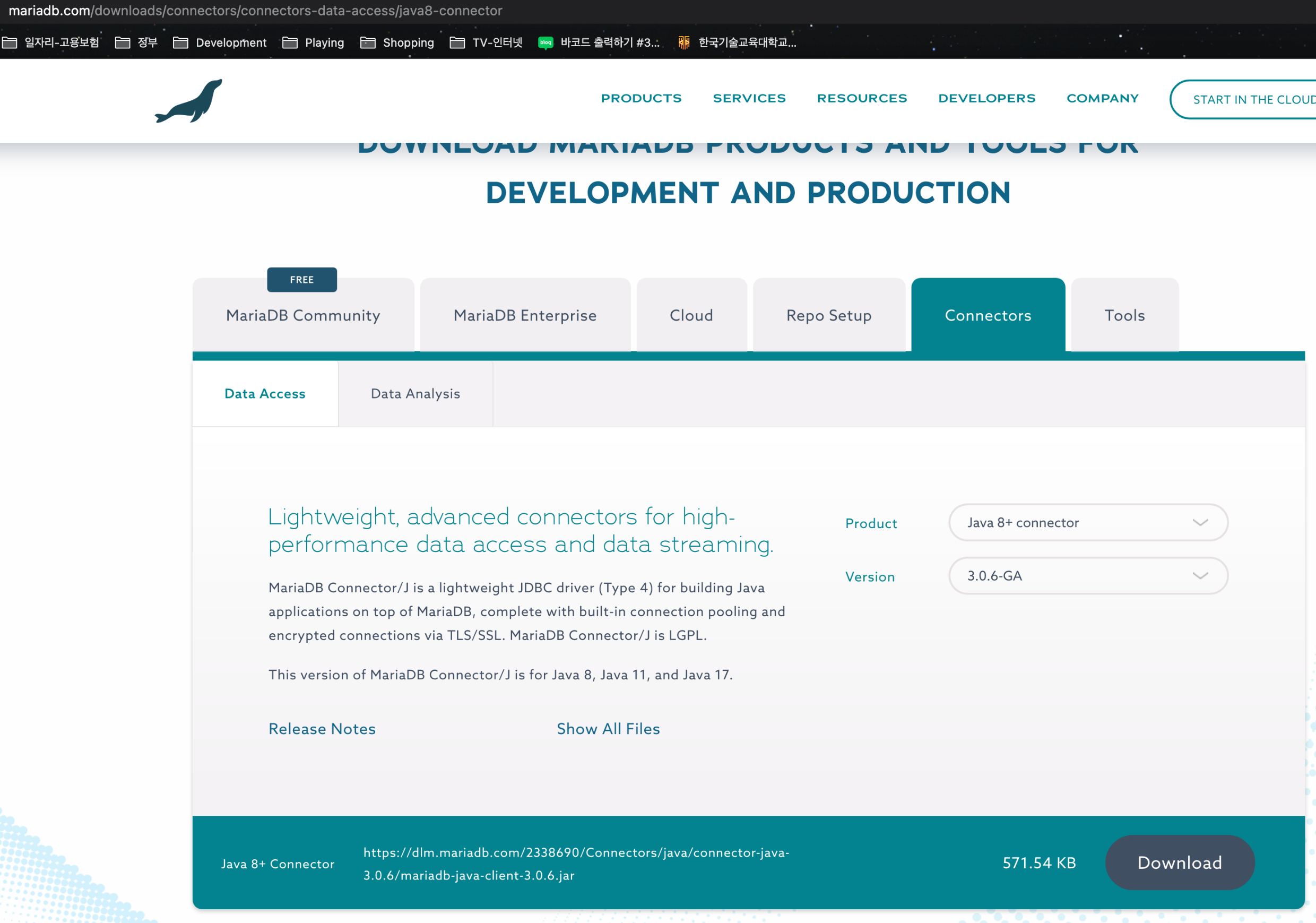Image resolution: width=1316 pixels, height=923 pixels.
Task: Open the 일자리-고용보험 bookmark folder icon
Action: [x=10, y=42]
